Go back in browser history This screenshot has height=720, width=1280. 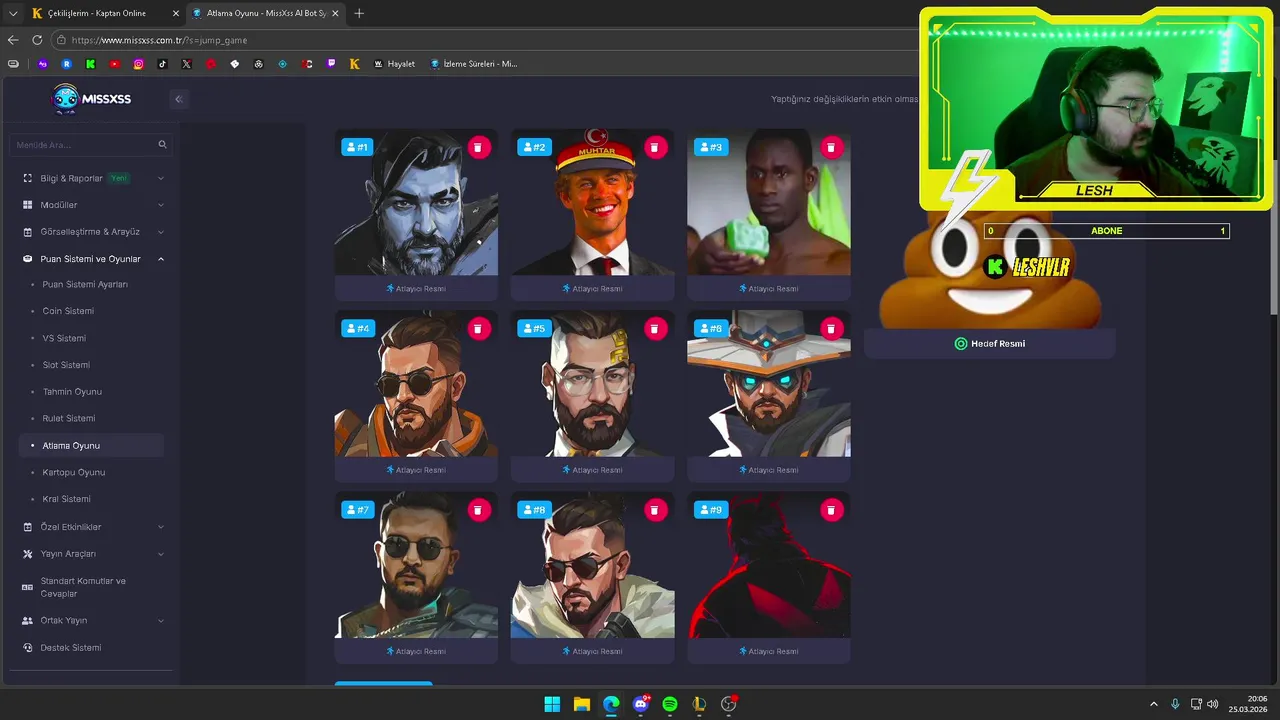pyautogui.click(x=13, y=40)
